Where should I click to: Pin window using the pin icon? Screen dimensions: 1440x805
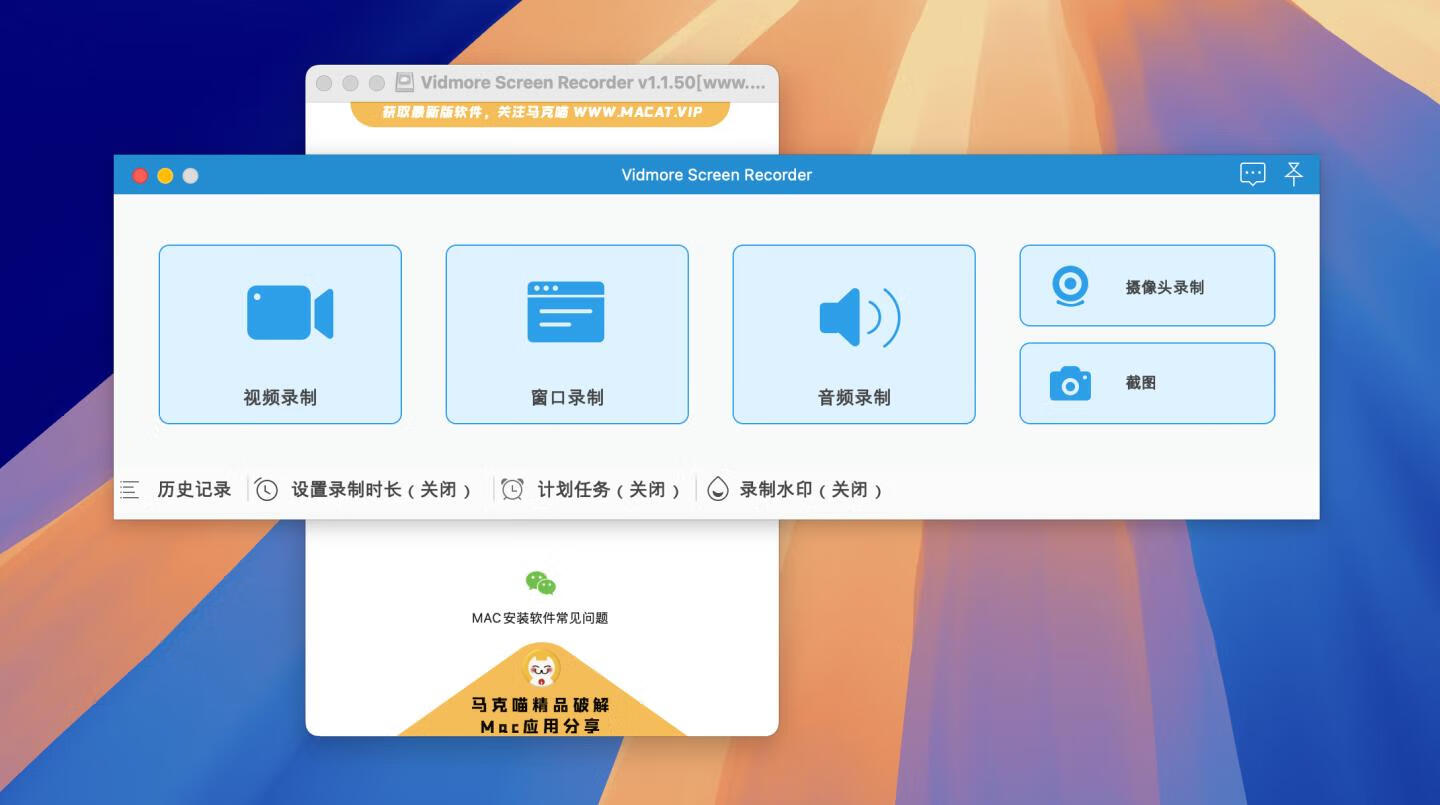tap(1294, 174)
